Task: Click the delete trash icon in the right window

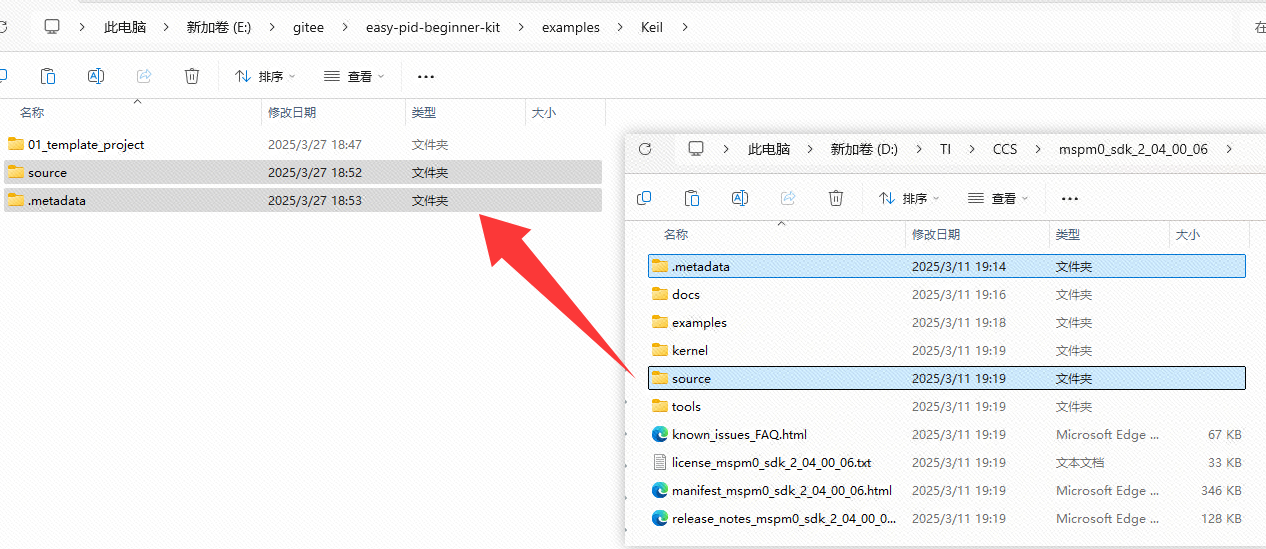Action: [x=836, y=198]
